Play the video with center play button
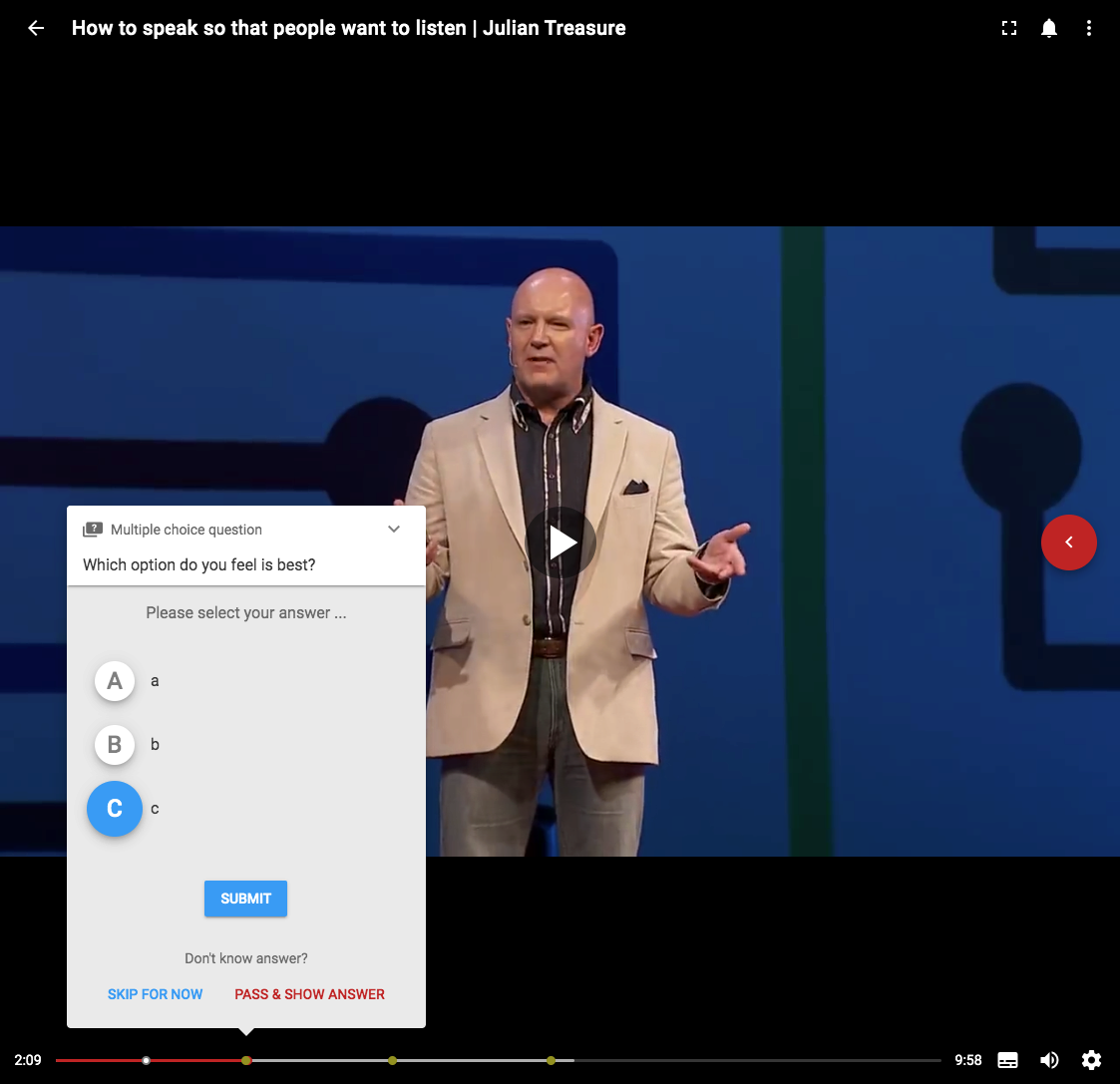The image size is (1120, 1084). [561, 542]
